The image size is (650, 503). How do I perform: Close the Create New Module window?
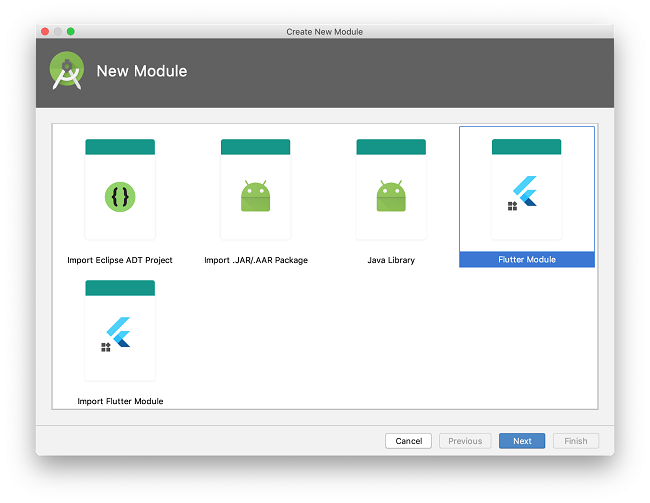45,31
